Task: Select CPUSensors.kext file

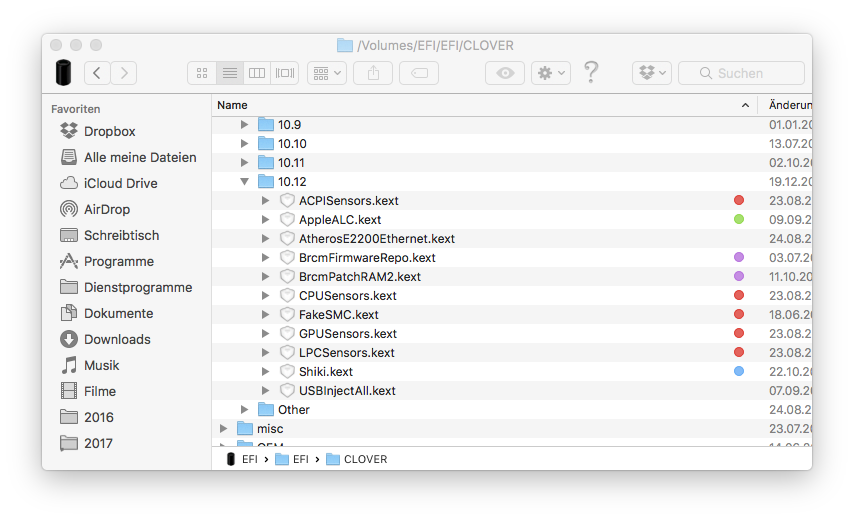Action: 347,296
